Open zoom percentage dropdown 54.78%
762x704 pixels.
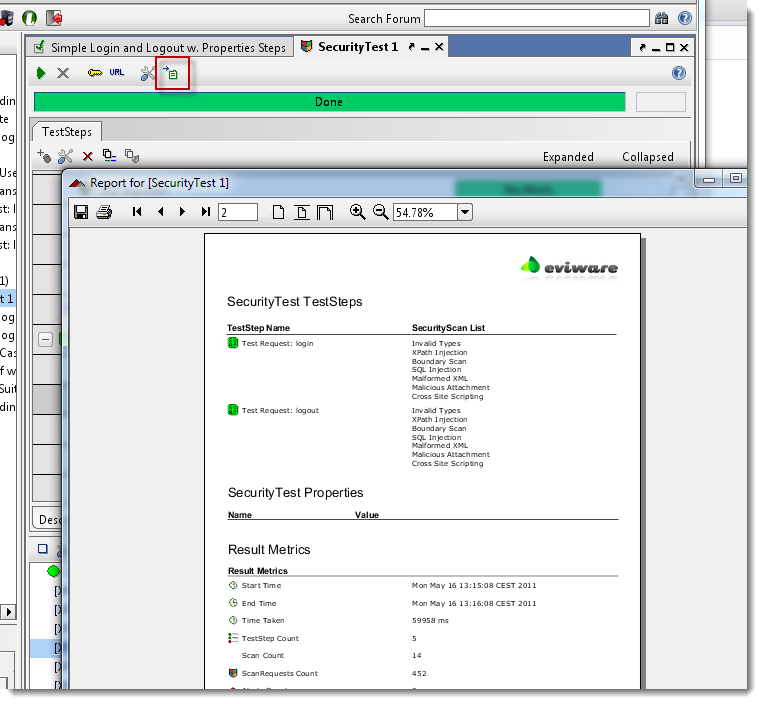[465, 212]
